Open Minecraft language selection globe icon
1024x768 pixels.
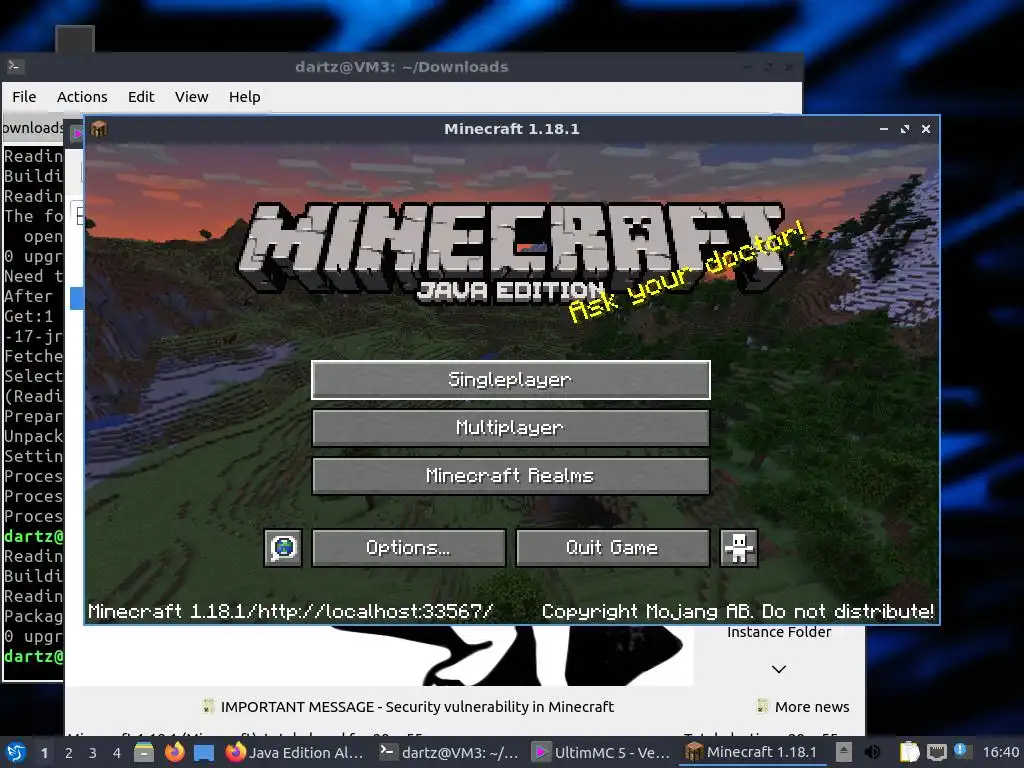click(x=283, y=547)
